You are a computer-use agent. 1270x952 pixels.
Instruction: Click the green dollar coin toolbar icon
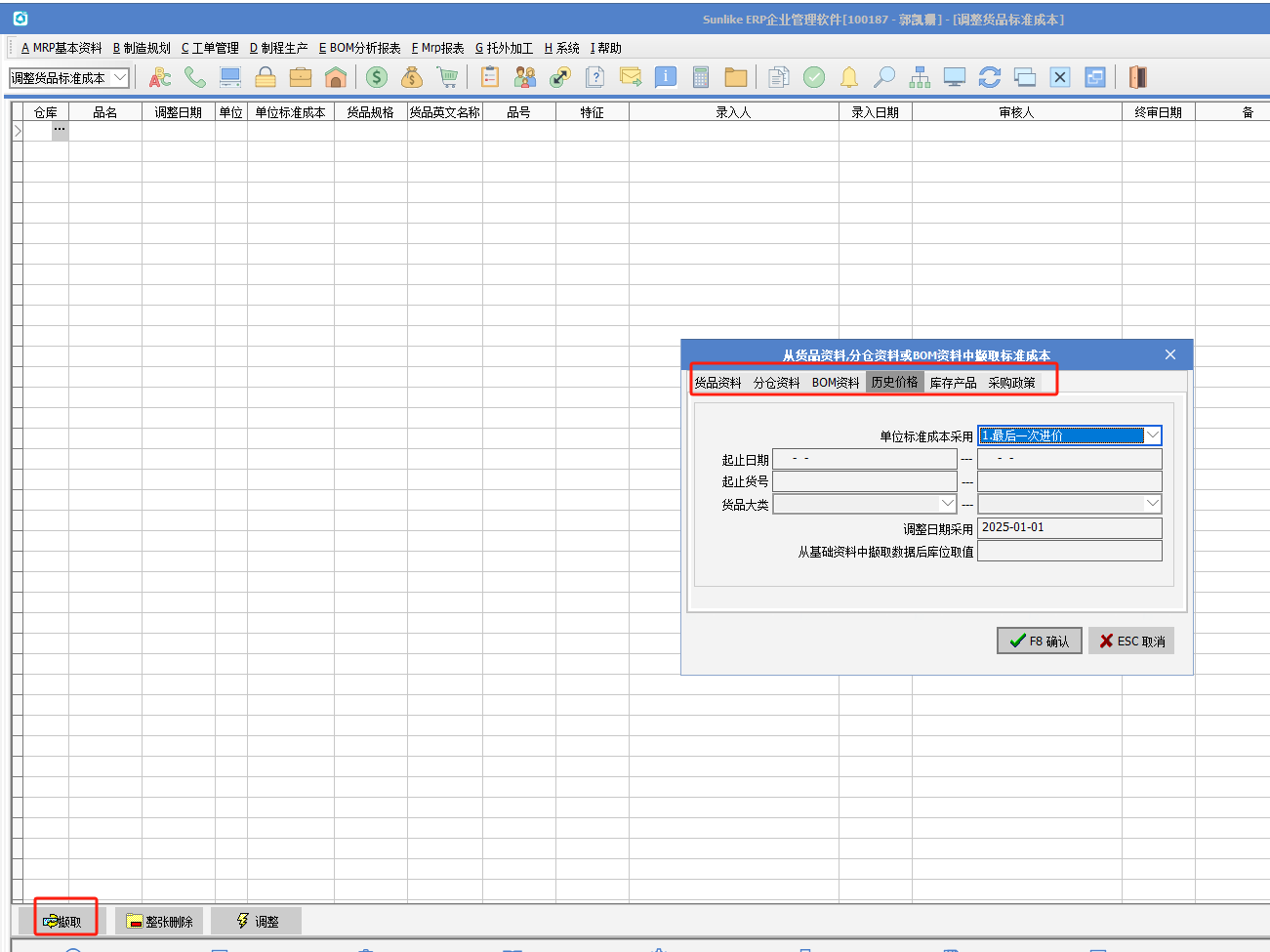click(377, 77)
